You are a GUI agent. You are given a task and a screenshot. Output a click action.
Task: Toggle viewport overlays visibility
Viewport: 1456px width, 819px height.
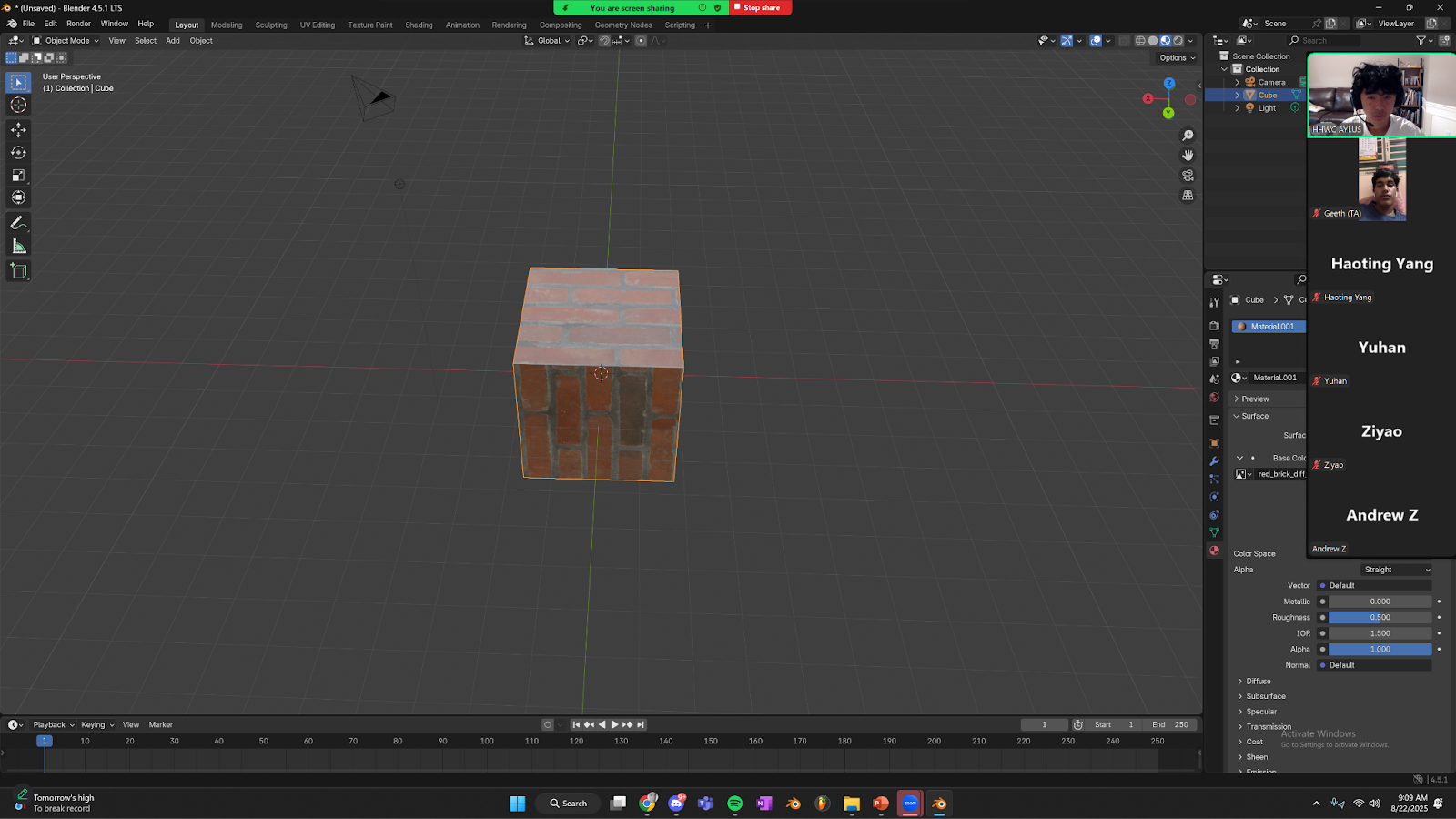click(x=1096, y=41)
